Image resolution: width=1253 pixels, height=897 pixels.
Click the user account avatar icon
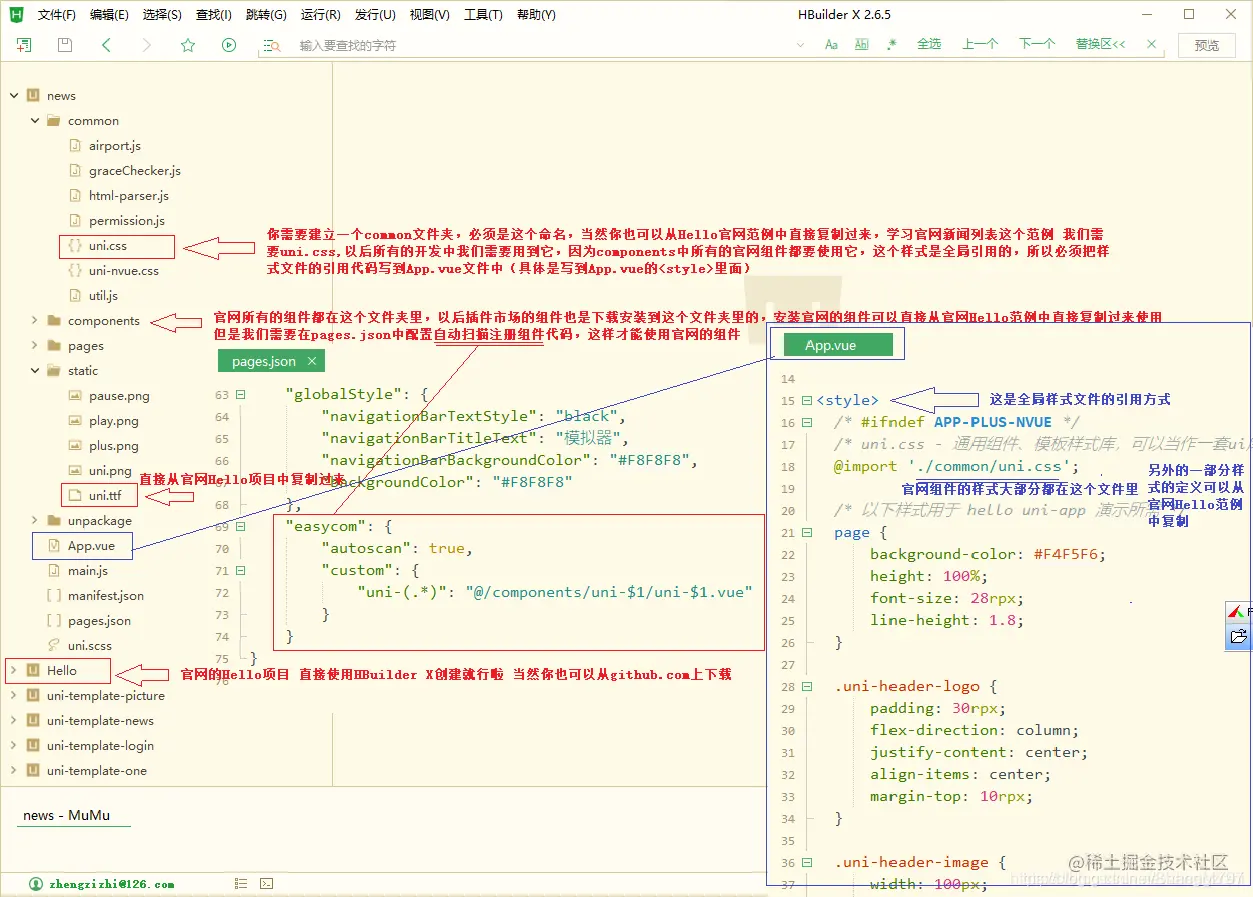tap(36, 884)
